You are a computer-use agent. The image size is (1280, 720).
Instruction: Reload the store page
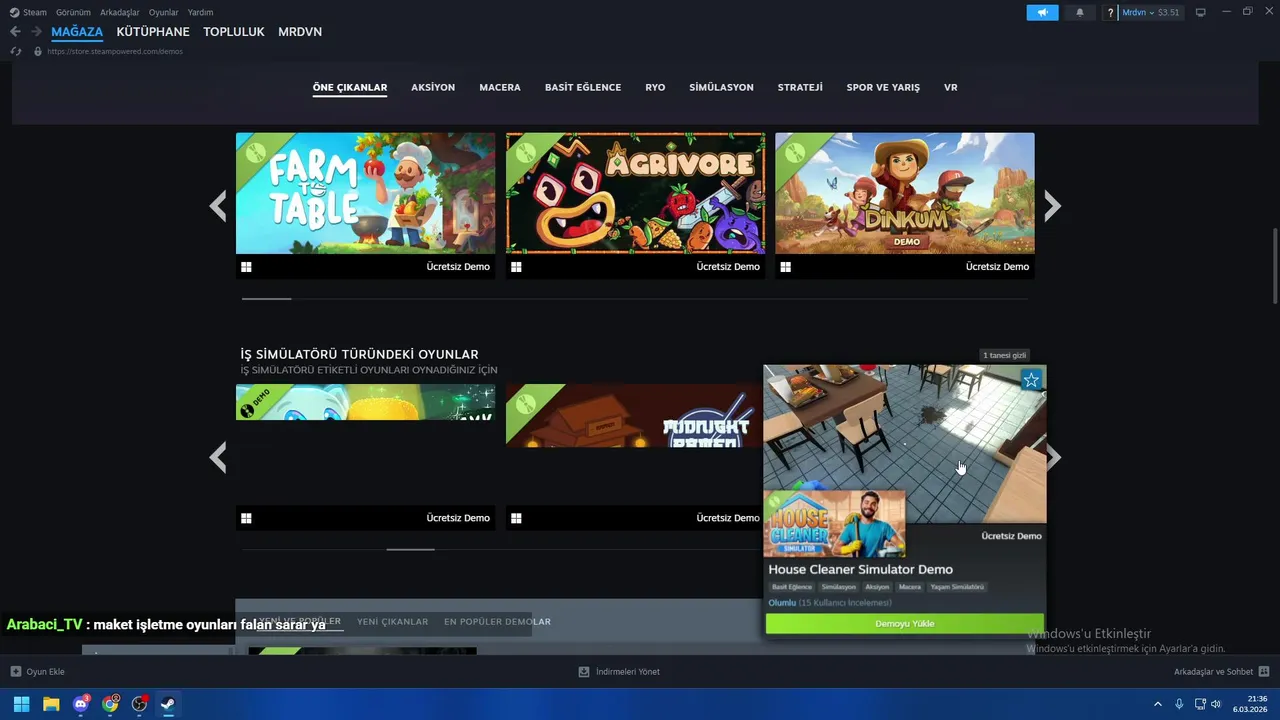[16, 51]
